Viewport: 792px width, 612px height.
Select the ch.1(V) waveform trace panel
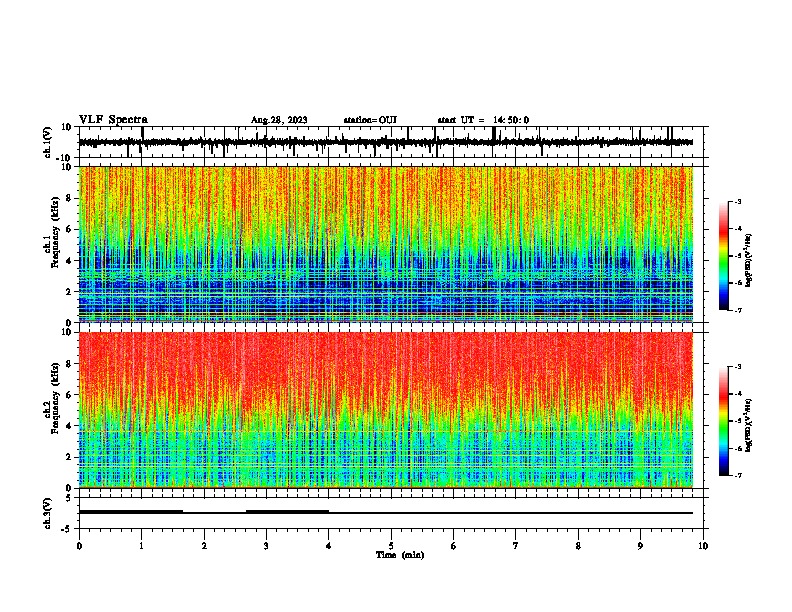tap(391, 142)
